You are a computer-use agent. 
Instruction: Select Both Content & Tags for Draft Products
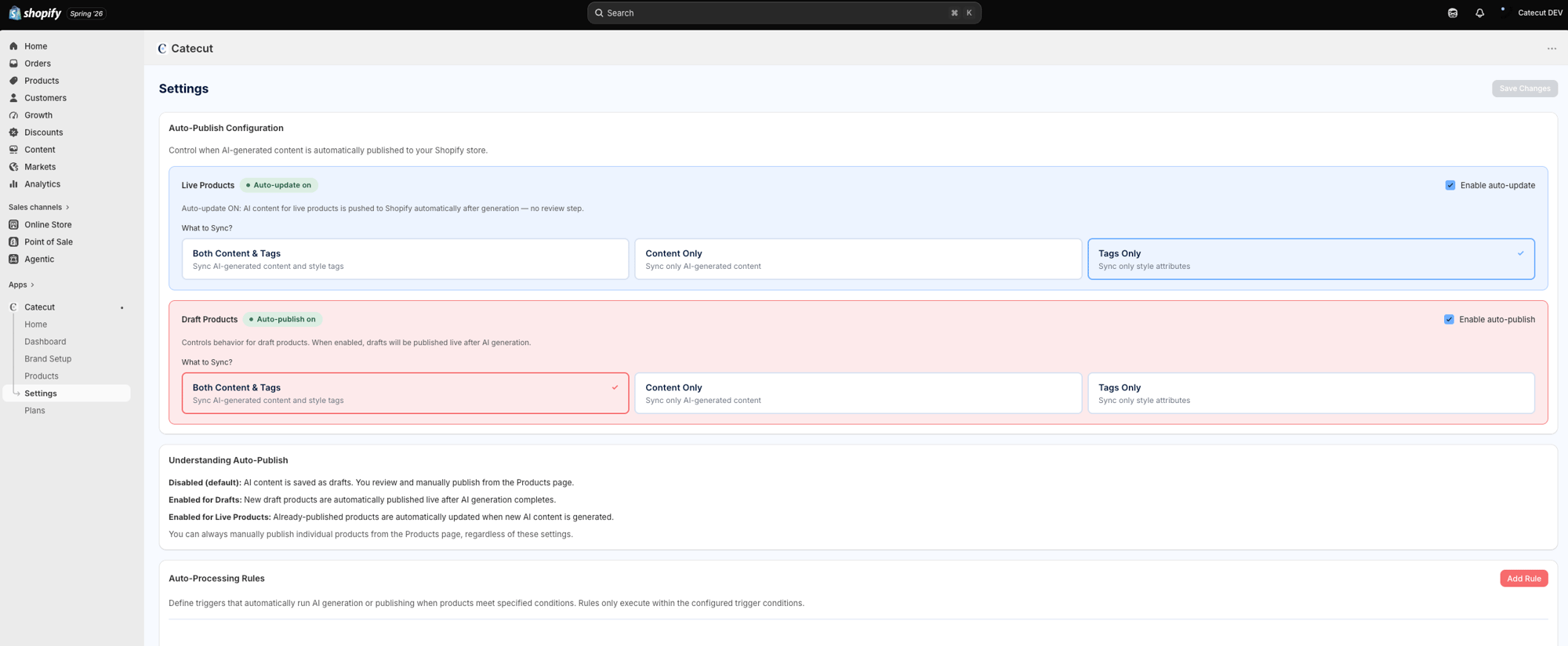point(405,393)
